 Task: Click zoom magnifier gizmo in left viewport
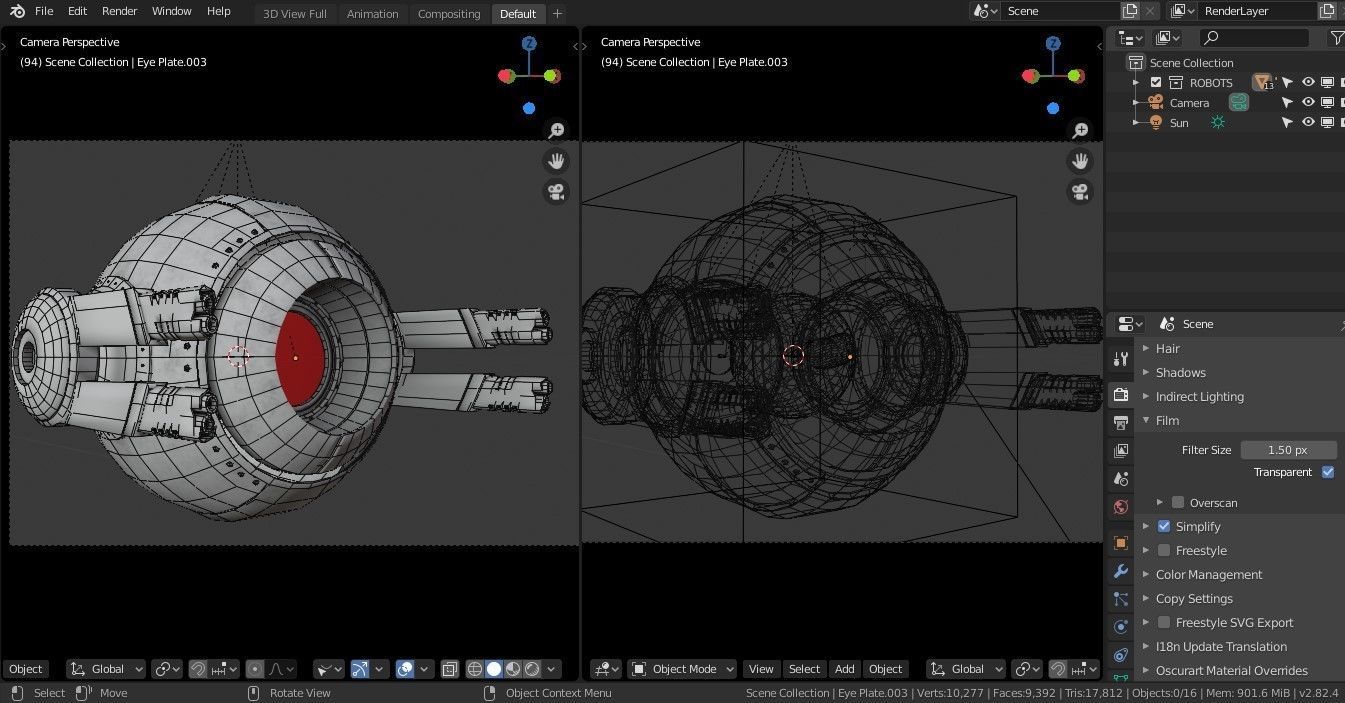click(x=556, y=130)
